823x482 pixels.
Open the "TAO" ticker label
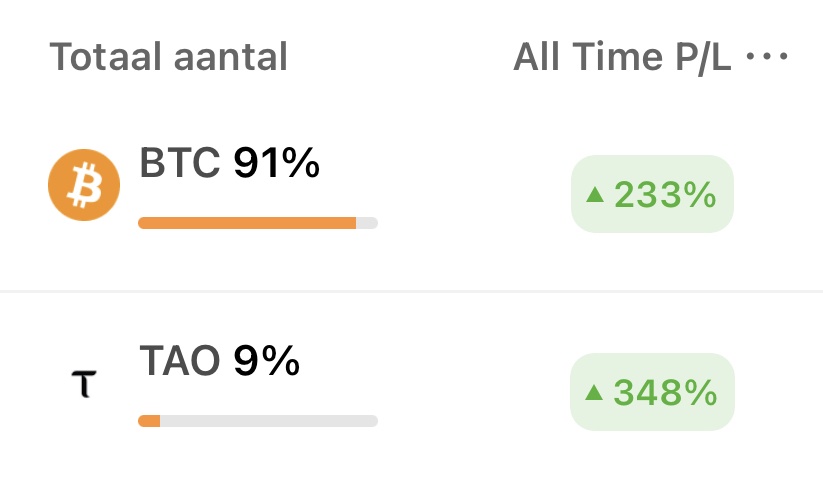point(180,361)
